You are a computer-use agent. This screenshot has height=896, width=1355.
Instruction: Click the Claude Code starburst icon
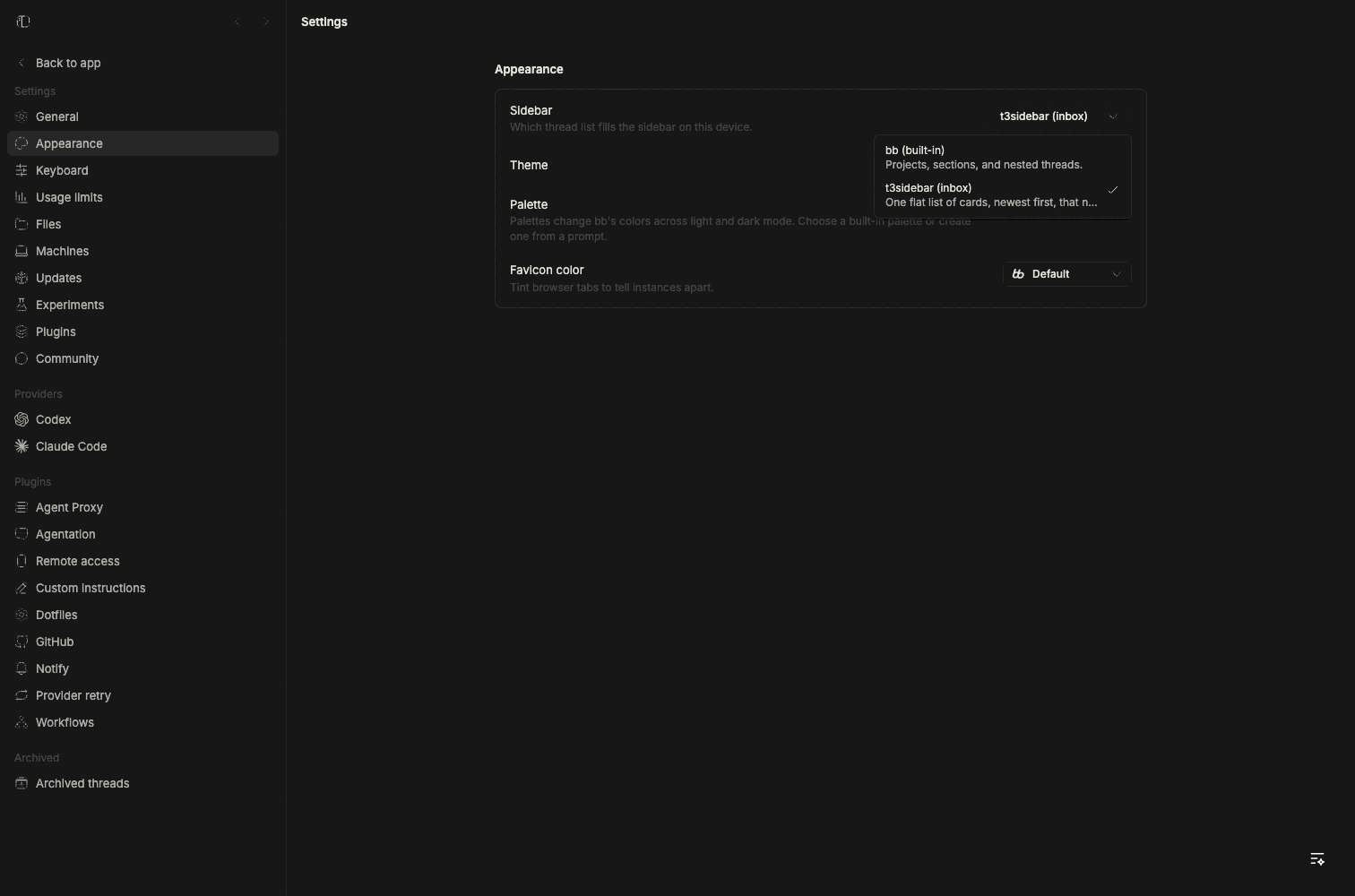tap(22, 446)
